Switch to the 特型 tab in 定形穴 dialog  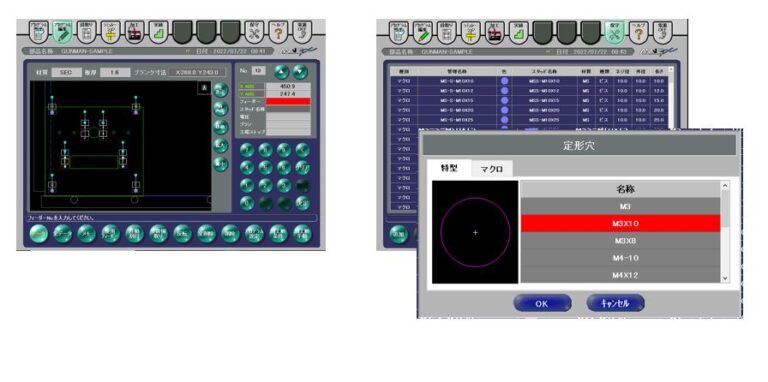point(449,167)
